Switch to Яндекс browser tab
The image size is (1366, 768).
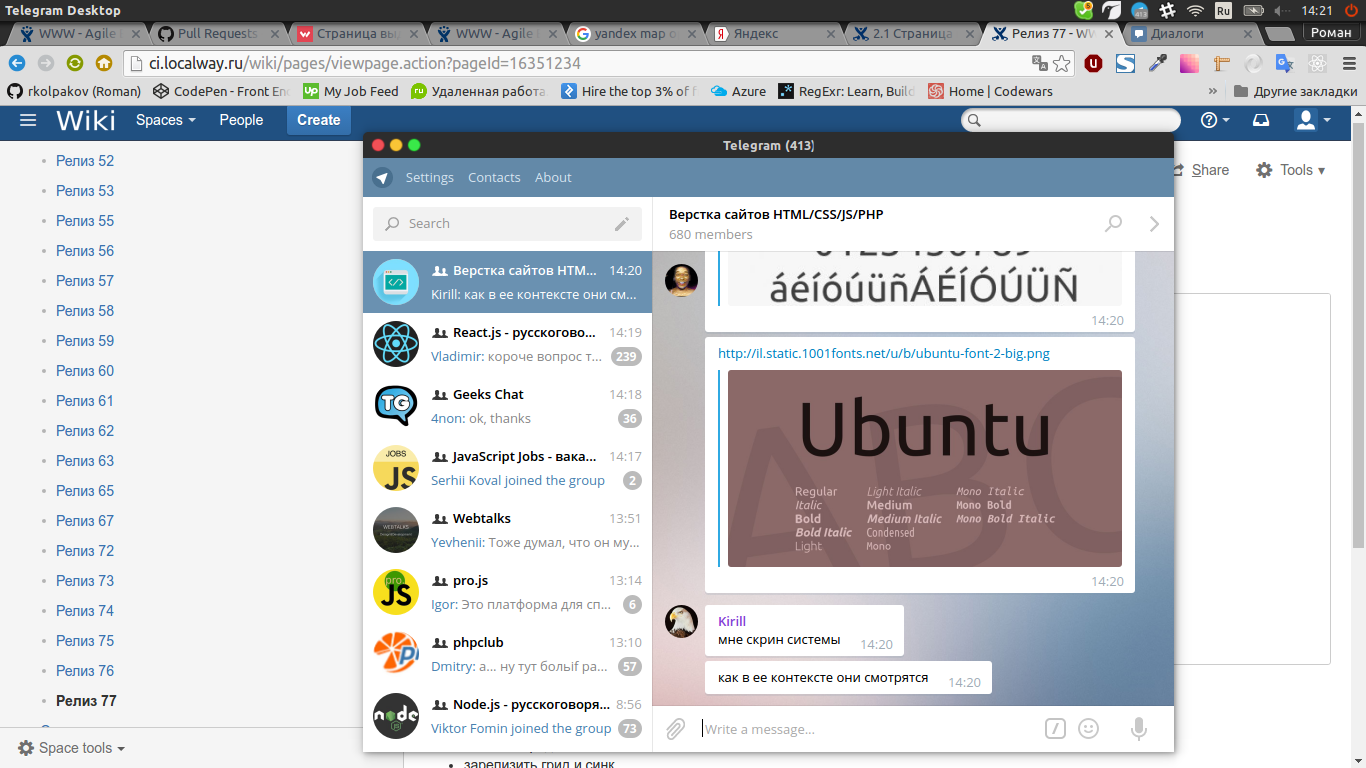[x=773, y=34]
